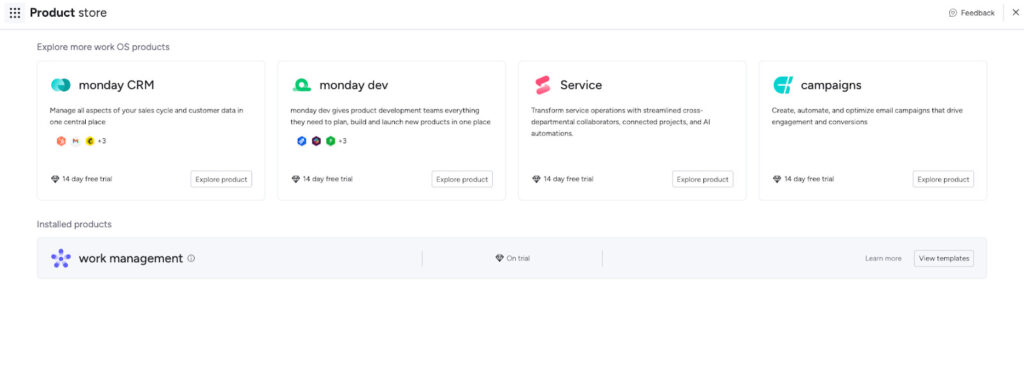This screenshot has width=1024, height=373.
Task: Click the blue Jira integration icon in dev card
Action: 302,141
